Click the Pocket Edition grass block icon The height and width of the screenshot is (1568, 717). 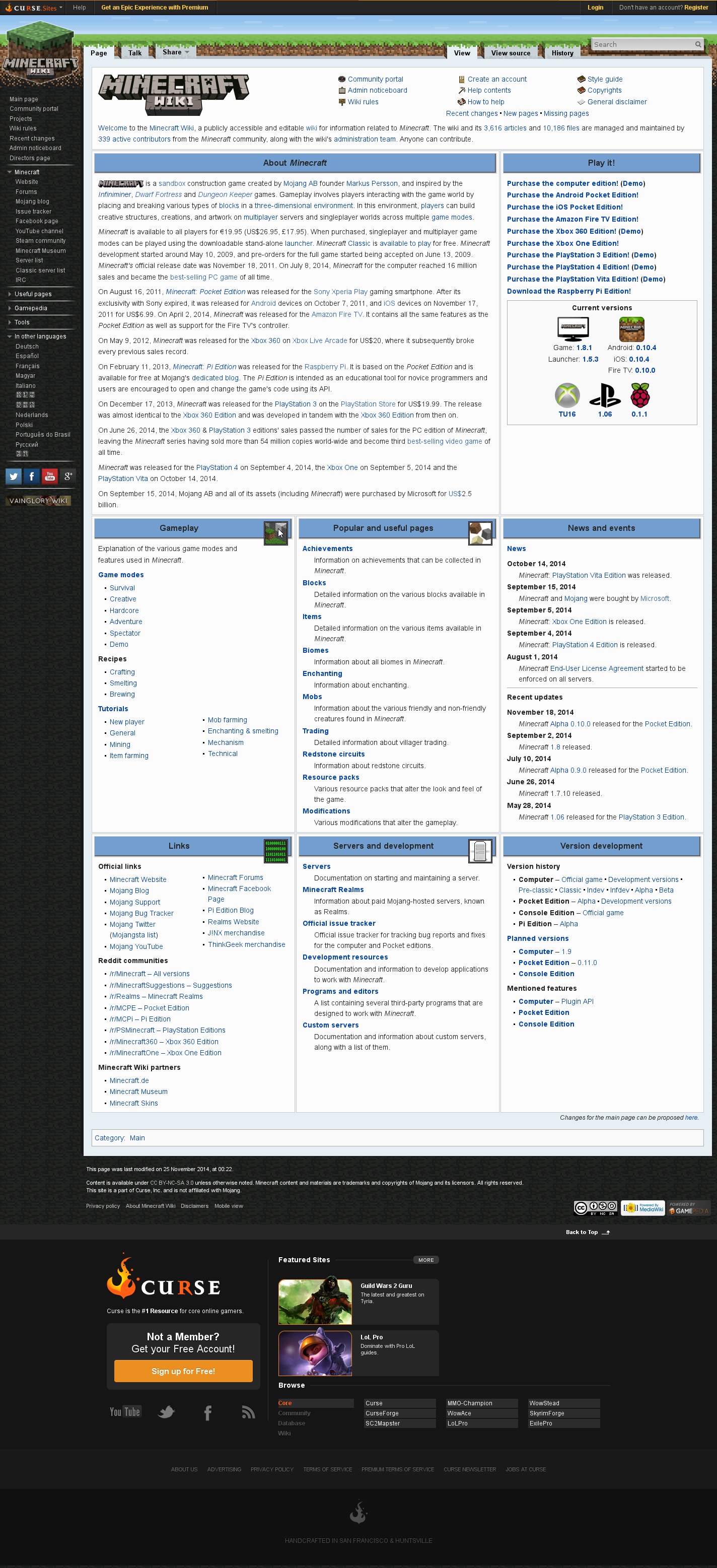pyautogui.click(x=631, y=329)
